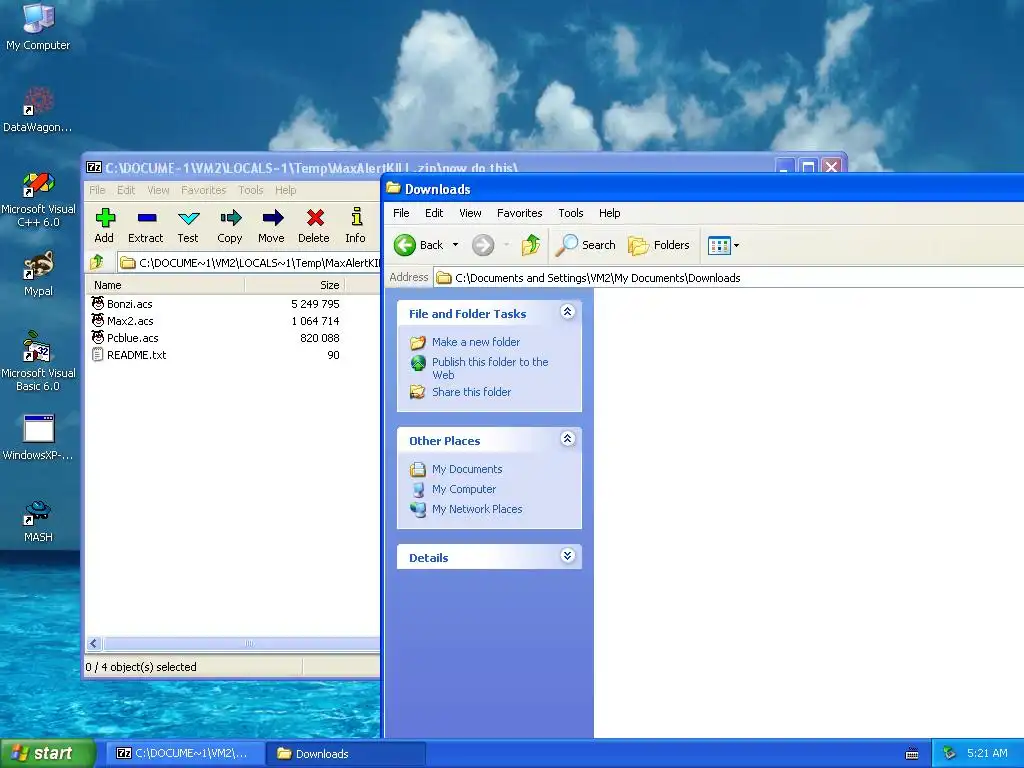Click the MASH desktop shortcut

pos(38,520)
